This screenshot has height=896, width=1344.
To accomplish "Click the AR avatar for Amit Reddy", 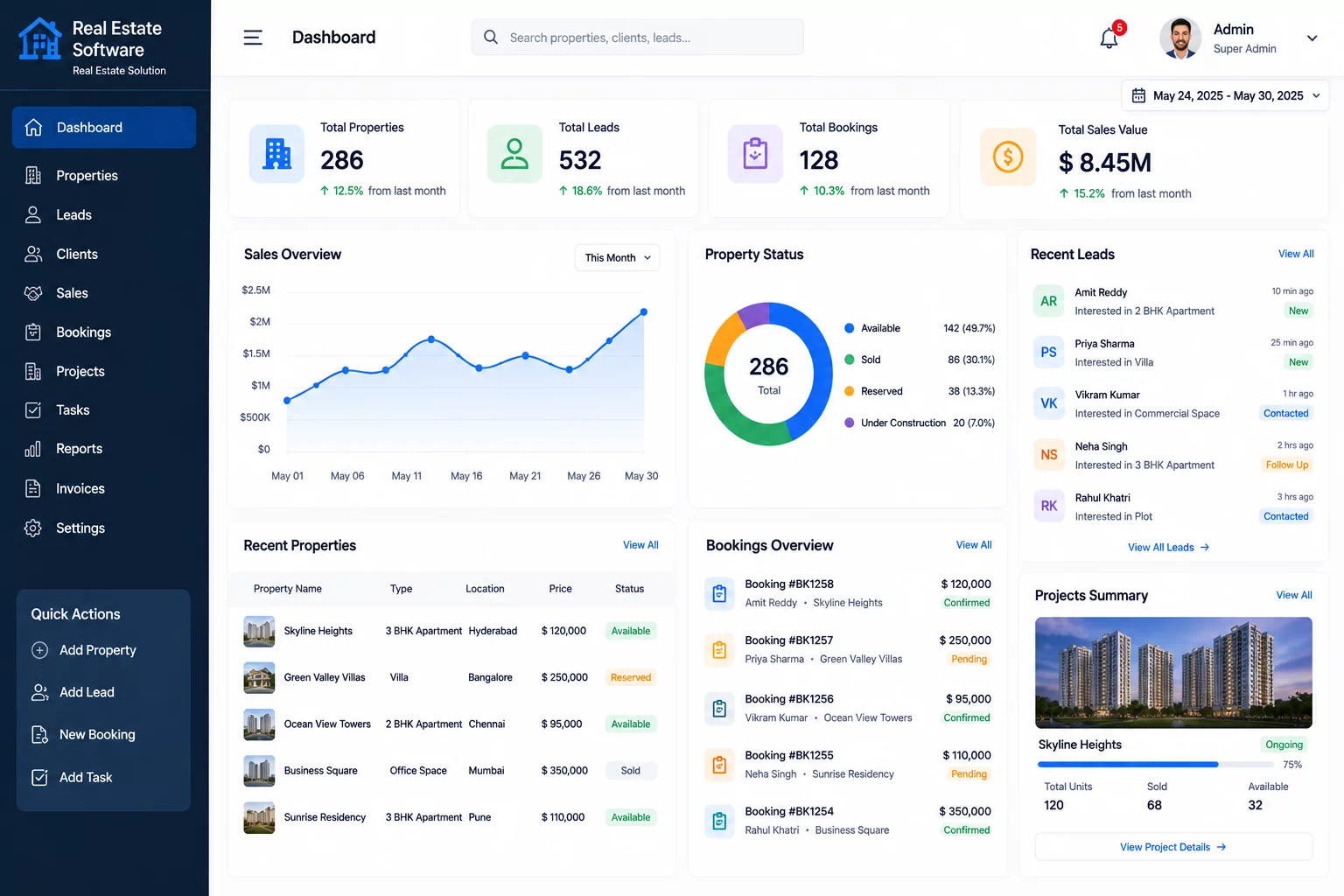I will click(1048, 301).
